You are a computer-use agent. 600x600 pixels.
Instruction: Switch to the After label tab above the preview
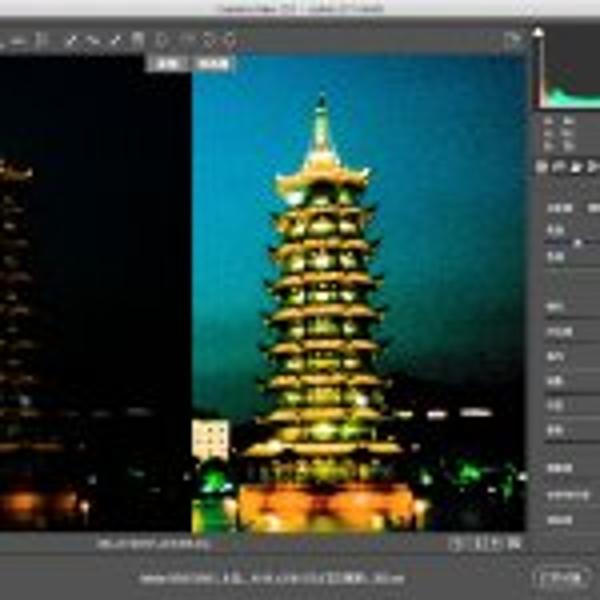(212, 63)
